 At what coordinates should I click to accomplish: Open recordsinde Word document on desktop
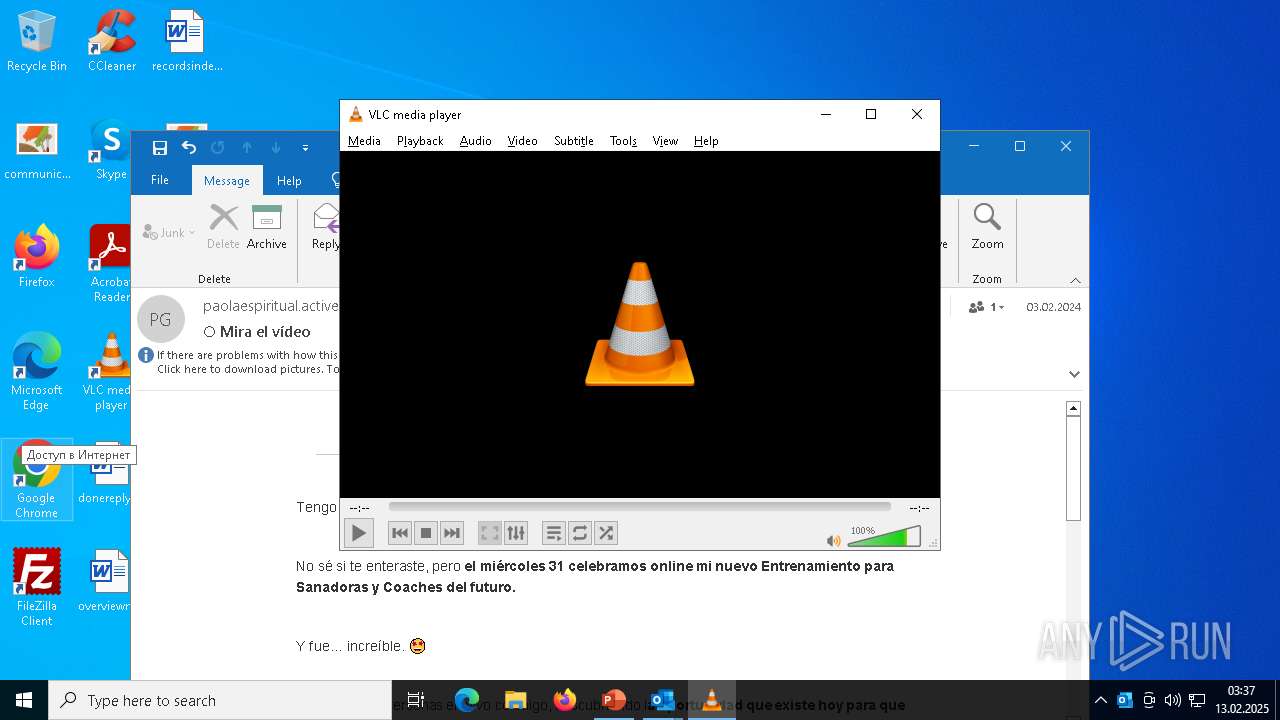pos(186,41)
